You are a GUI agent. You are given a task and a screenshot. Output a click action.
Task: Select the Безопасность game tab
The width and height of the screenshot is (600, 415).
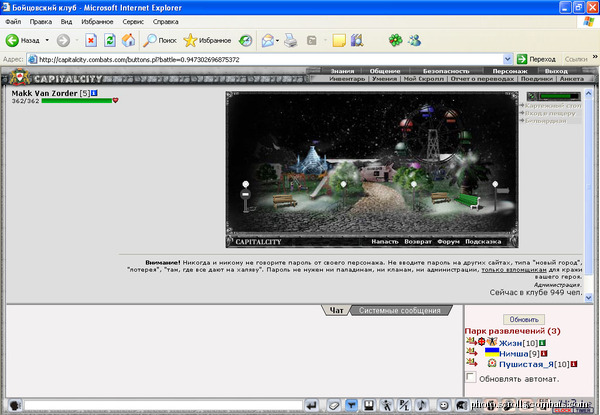(x=446, y=71)
